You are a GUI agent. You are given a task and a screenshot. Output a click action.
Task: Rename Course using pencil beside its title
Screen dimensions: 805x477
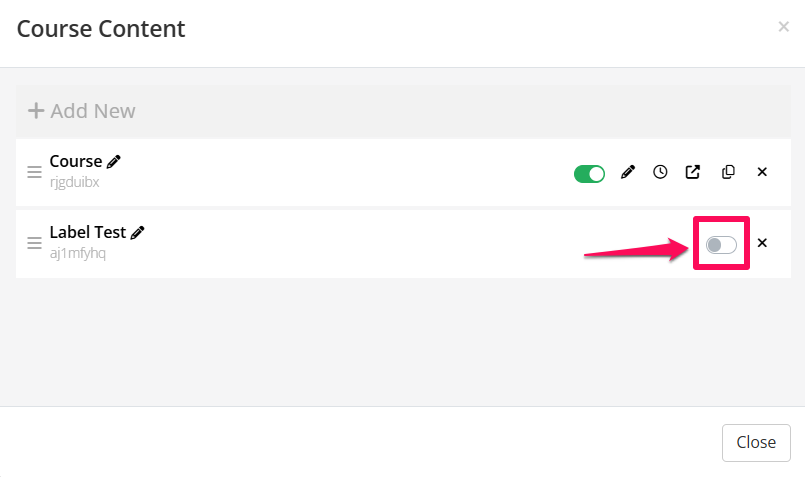point(114,162)
